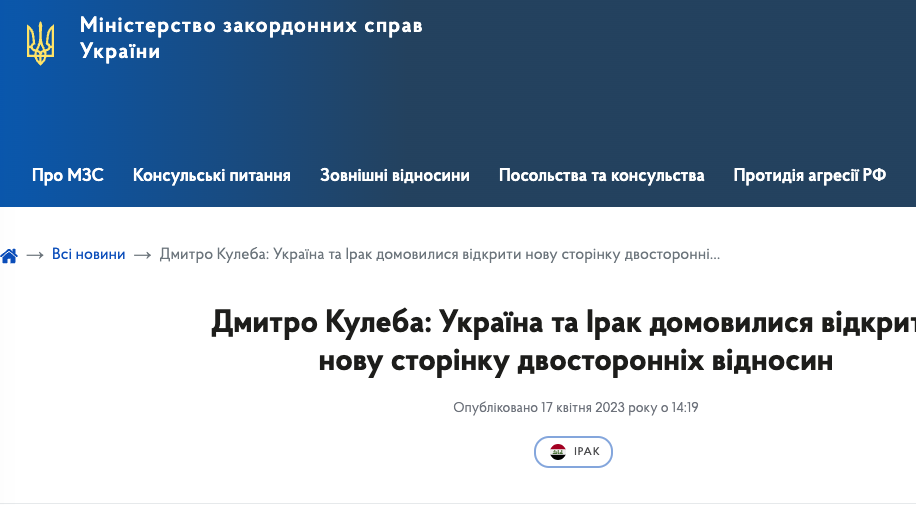Image resolution: width=916 pixels, height=505 pixels.
Task: Go to homepage via breadcrumb house icon
Action: click(10, 255)
